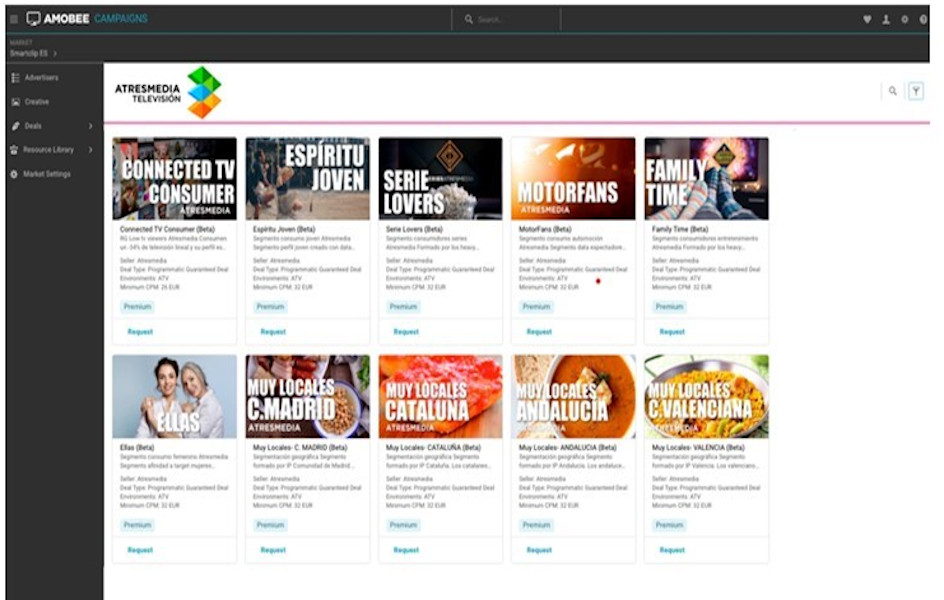Click the Amobee Campaigns logo
Image resolution: width=944 pixels, height=600 pixels.
coord(87,19)
